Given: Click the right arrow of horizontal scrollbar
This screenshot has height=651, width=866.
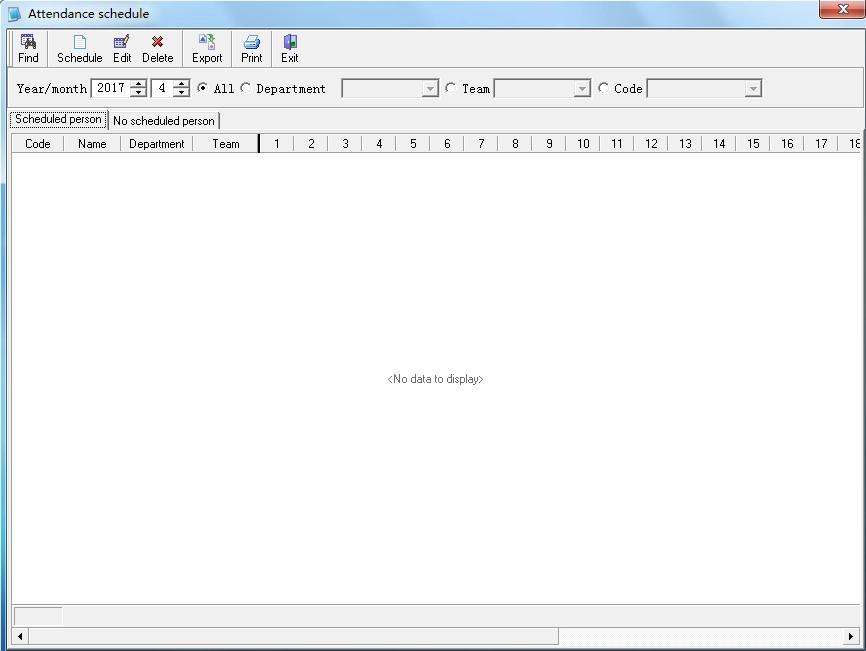Looking at the screenshot, I should click(851, 636).
